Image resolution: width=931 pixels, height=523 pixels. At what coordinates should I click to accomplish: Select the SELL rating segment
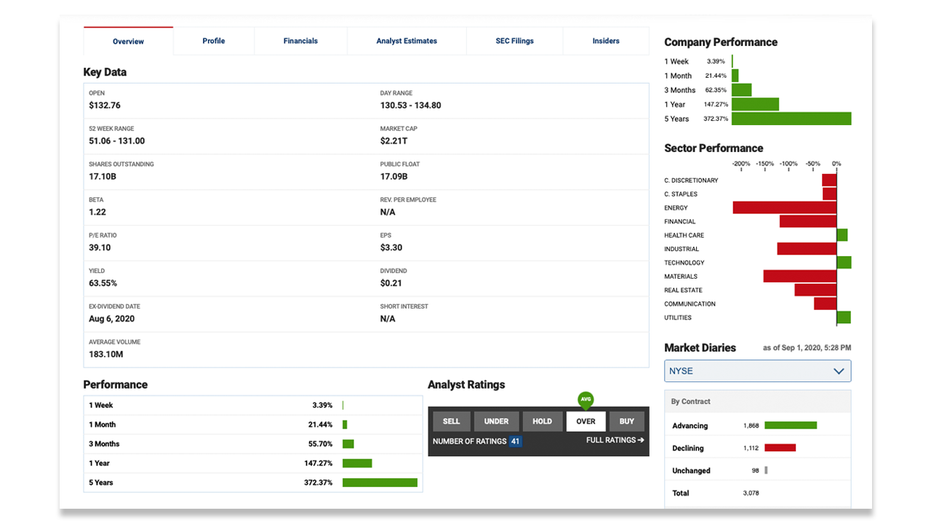point(451,421)
